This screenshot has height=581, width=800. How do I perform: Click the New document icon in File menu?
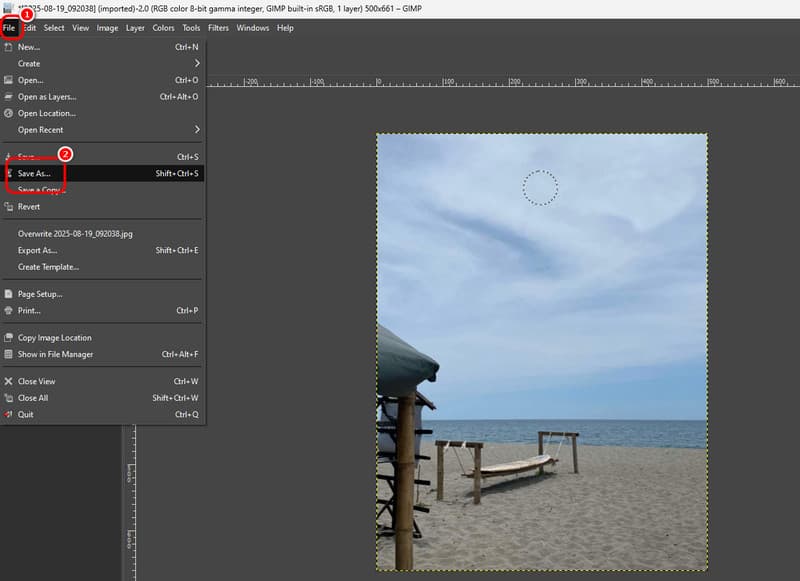pos(8,47)
